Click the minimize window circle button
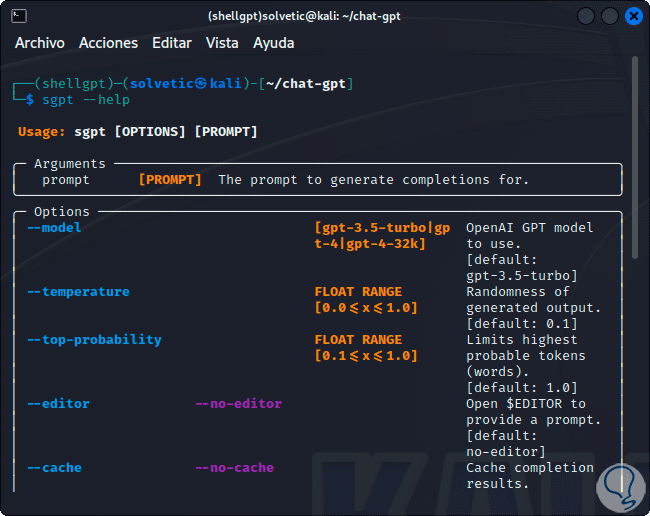Image resolution: width=650 pixels, height=516 pixels. tap(586, 16)
